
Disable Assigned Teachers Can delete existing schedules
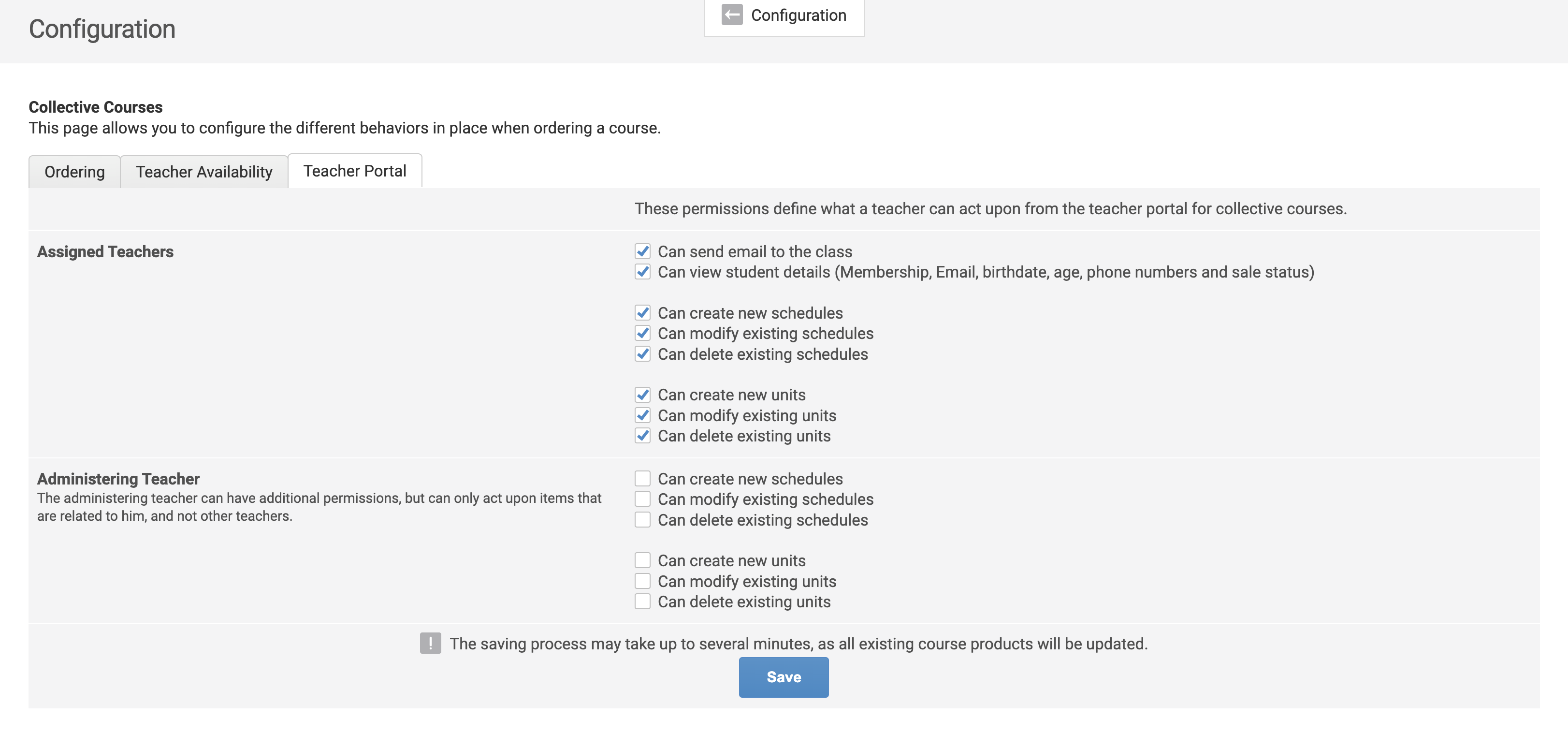(x=642, y=354)
